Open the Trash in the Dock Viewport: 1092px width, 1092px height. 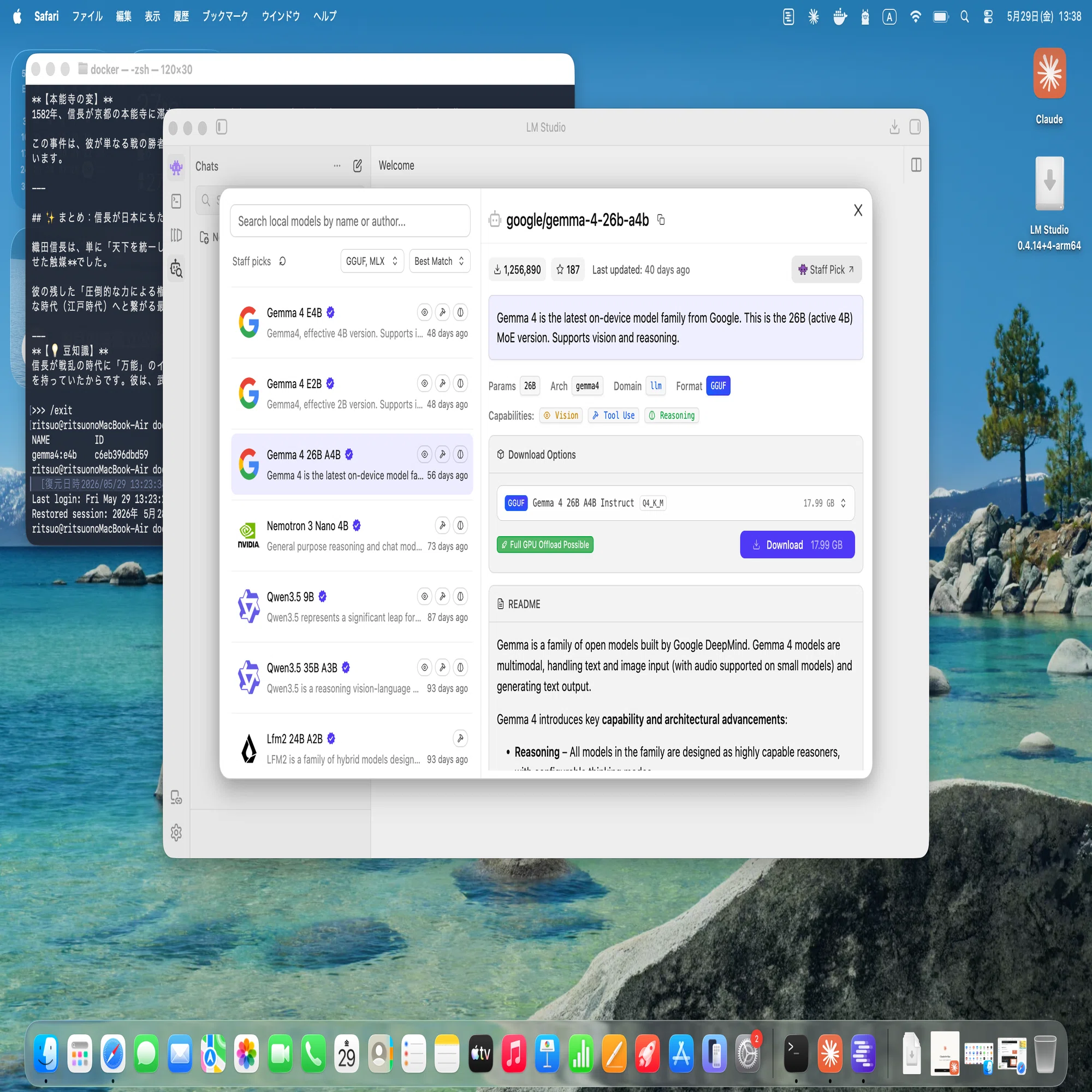(1044, 1054)
